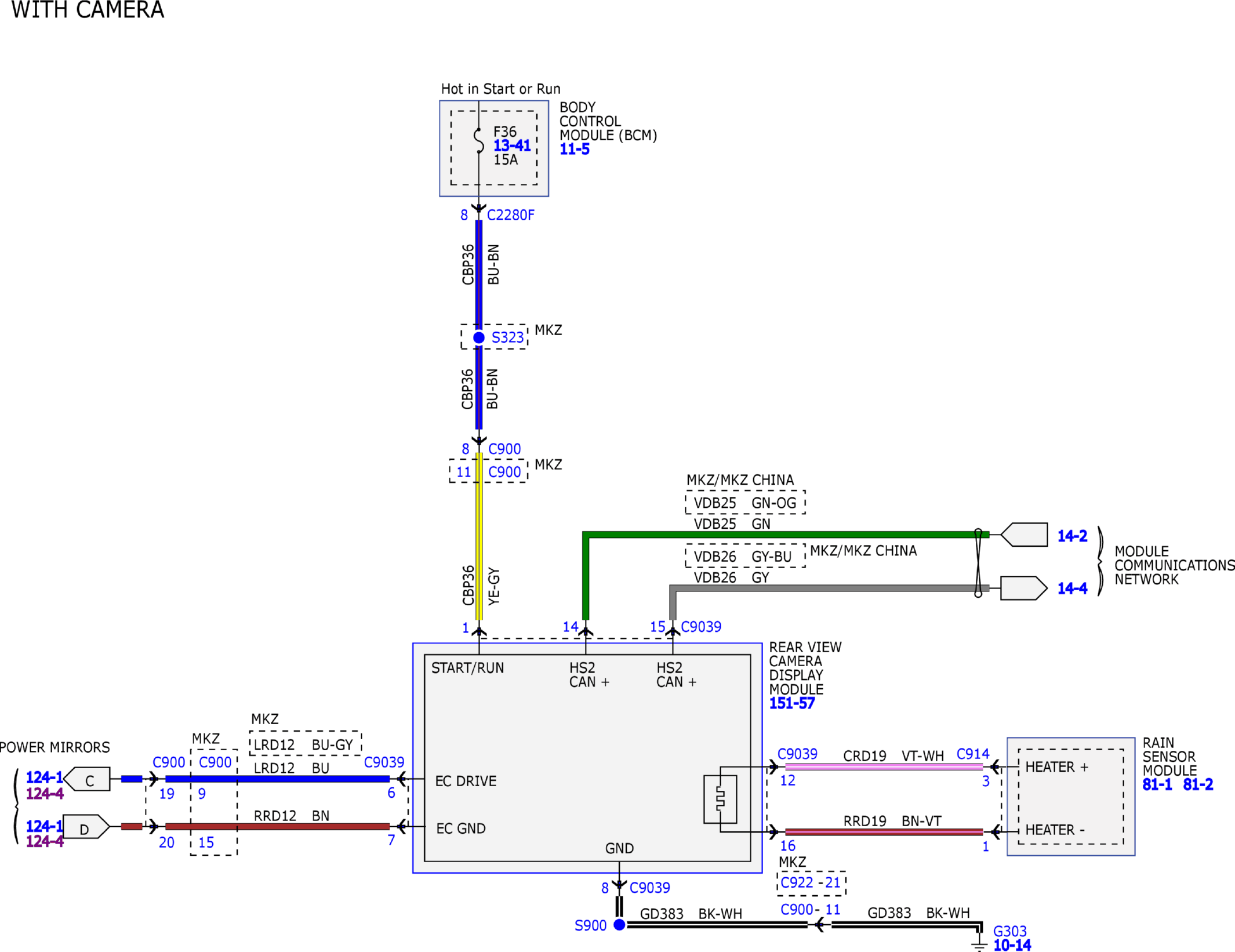This screenshot has width=1235, height=952.
Task: Open the 81-2 Rain Sensor Module link
Action: pyautogui.click(x=1198, y=784)
